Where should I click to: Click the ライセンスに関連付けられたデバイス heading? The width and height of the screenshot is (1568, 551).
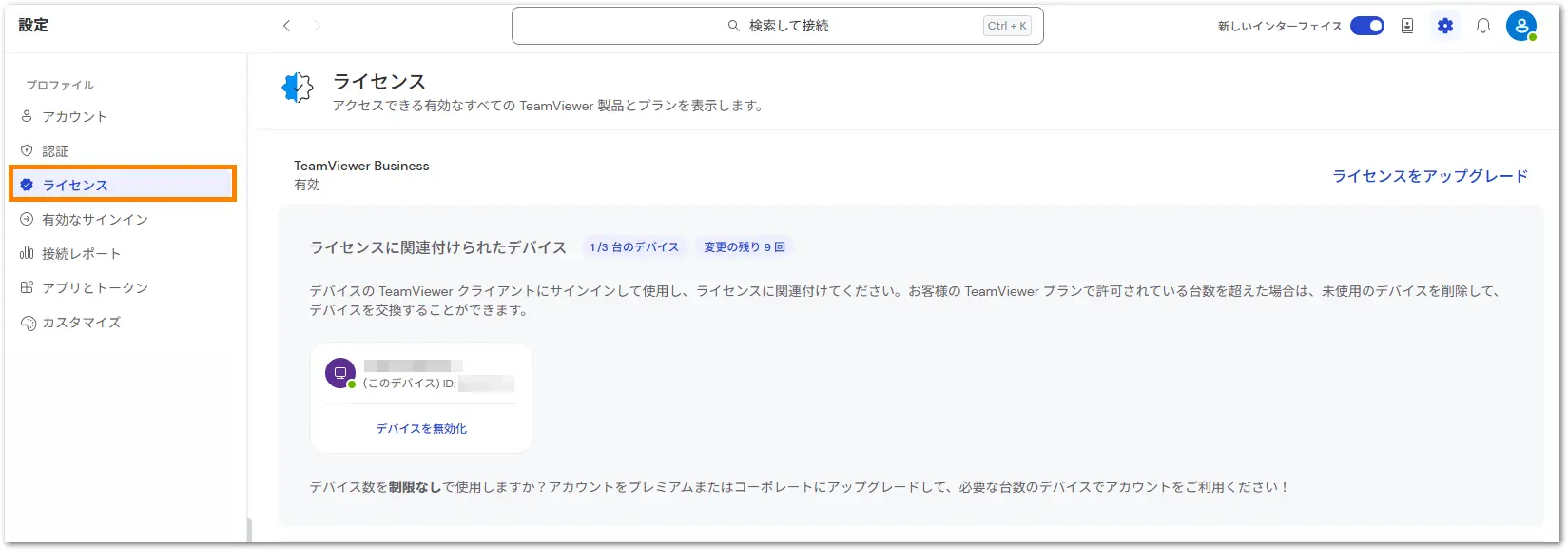438,247
